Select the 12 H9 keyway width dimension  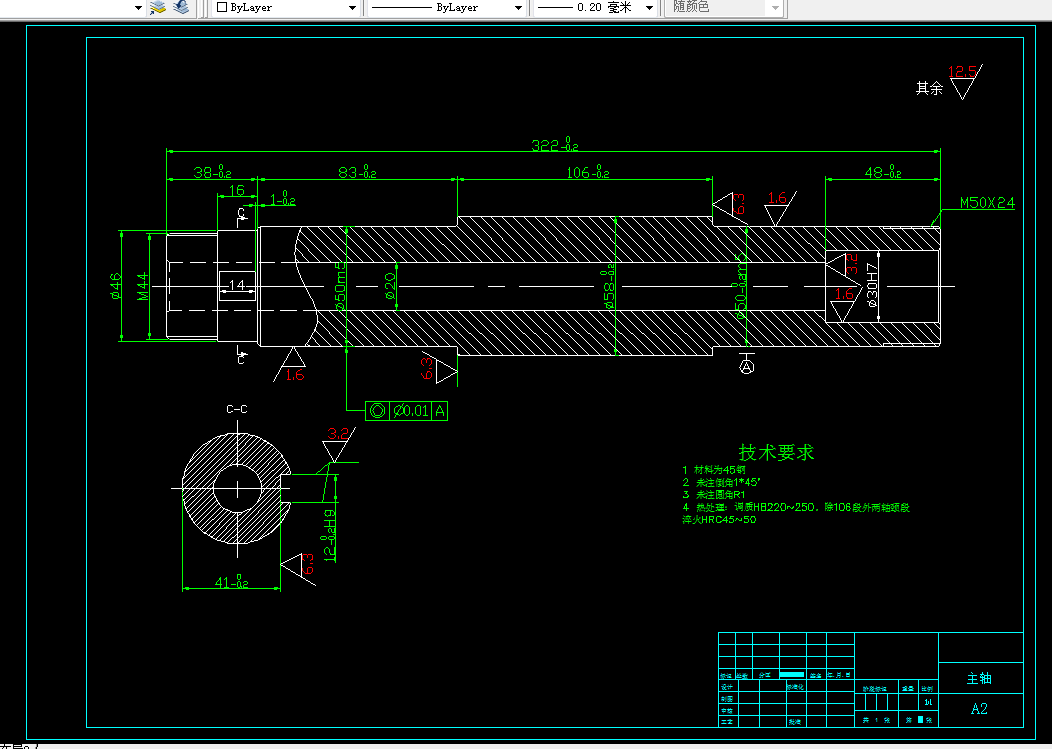pos(329,534)
